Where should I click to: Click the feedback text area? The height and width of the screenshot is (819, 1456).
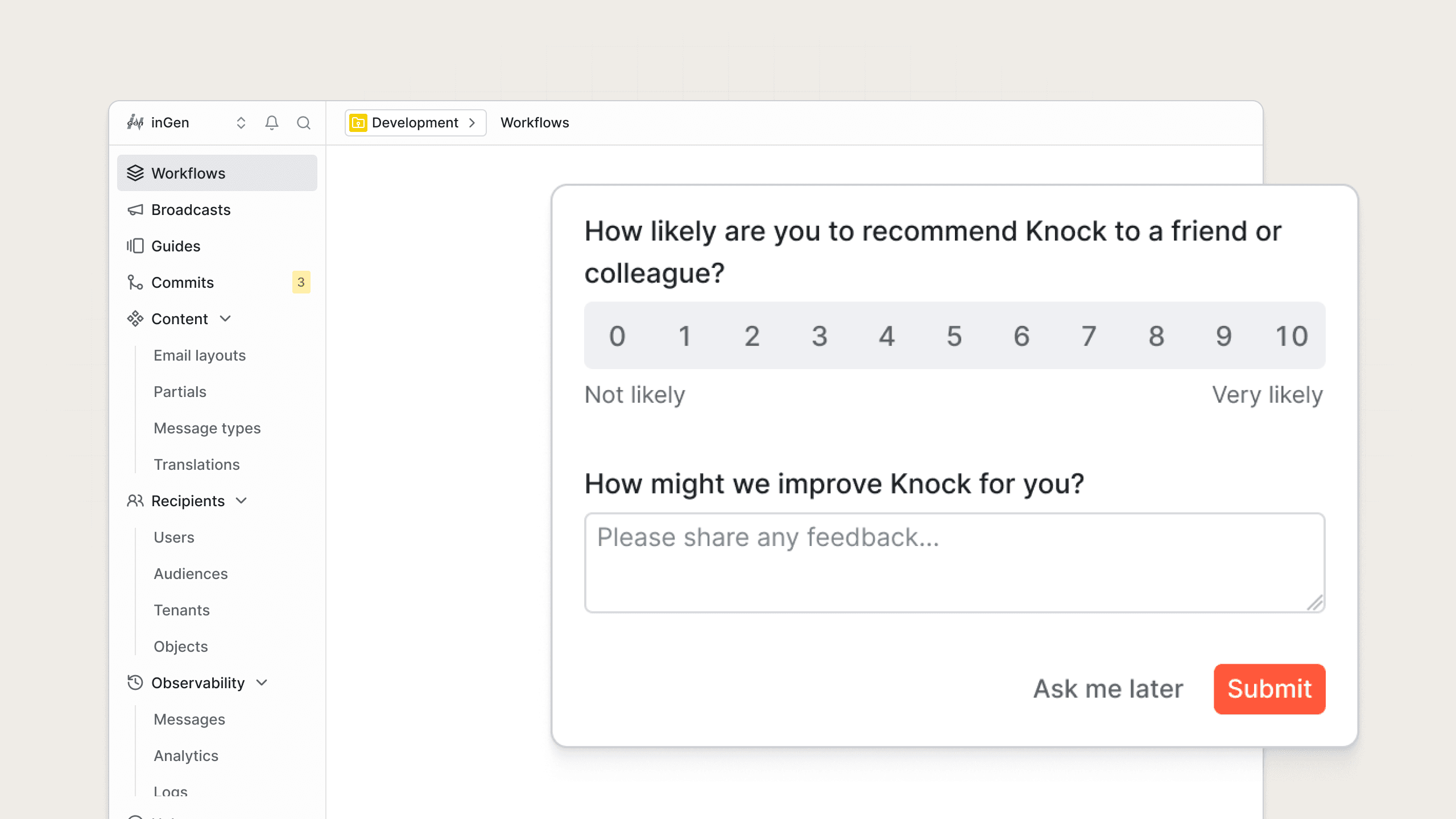click(954, 562)
